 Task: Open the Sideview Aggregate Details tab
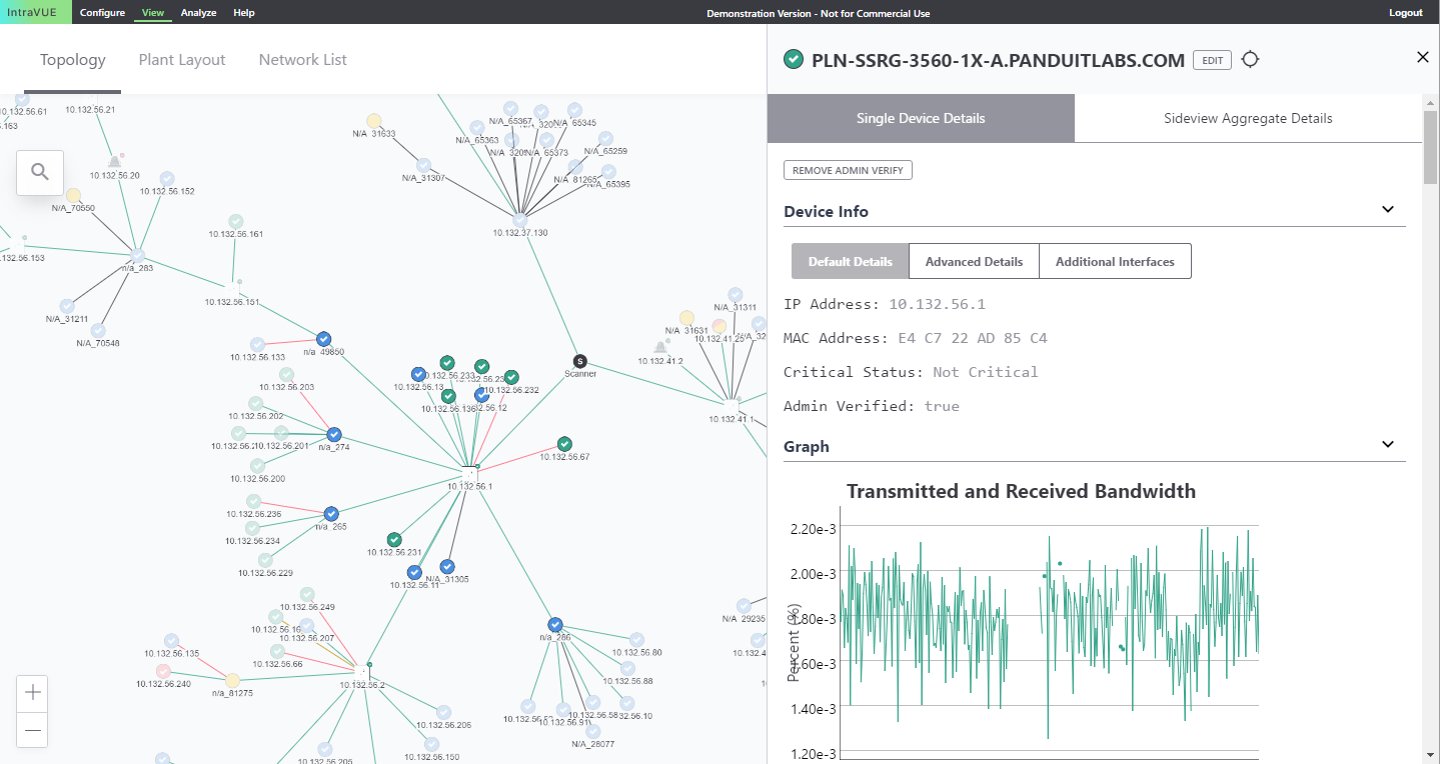[x=1248, y=118]
